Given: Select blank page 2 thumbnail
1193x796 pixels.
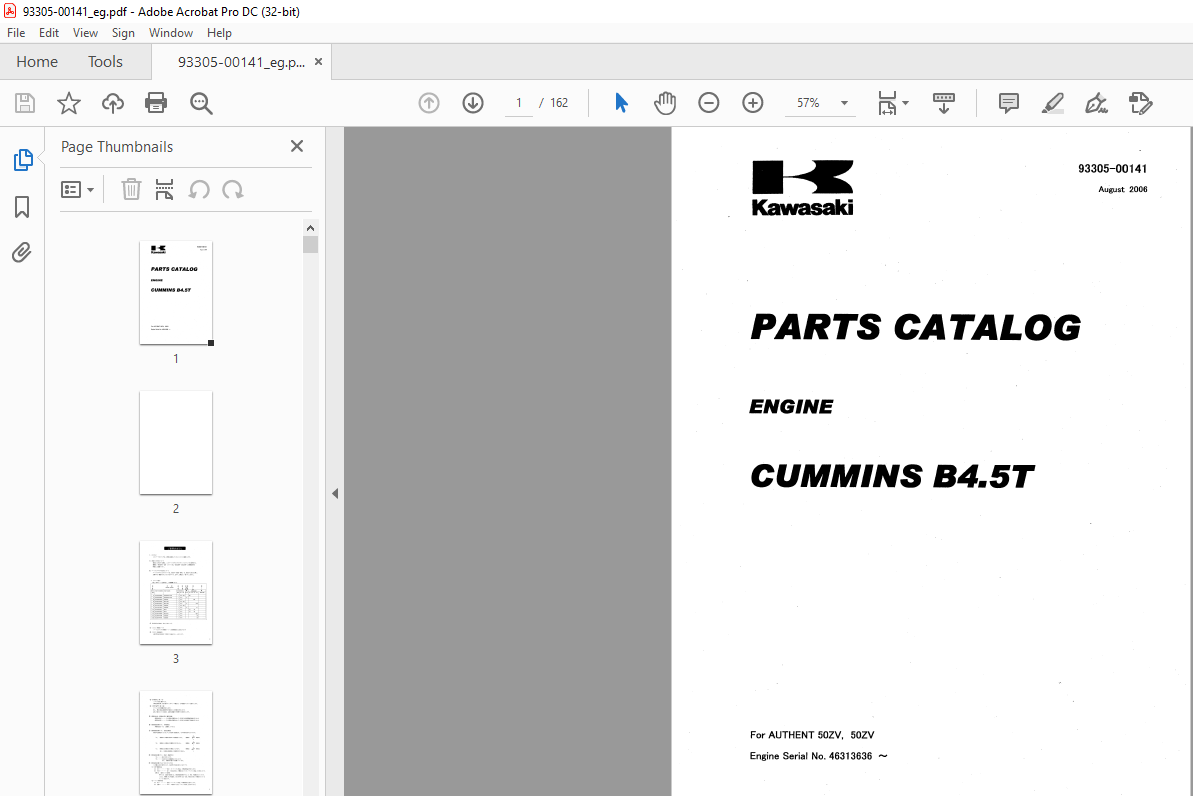Looking at the screenshot, I should (176, 443).
